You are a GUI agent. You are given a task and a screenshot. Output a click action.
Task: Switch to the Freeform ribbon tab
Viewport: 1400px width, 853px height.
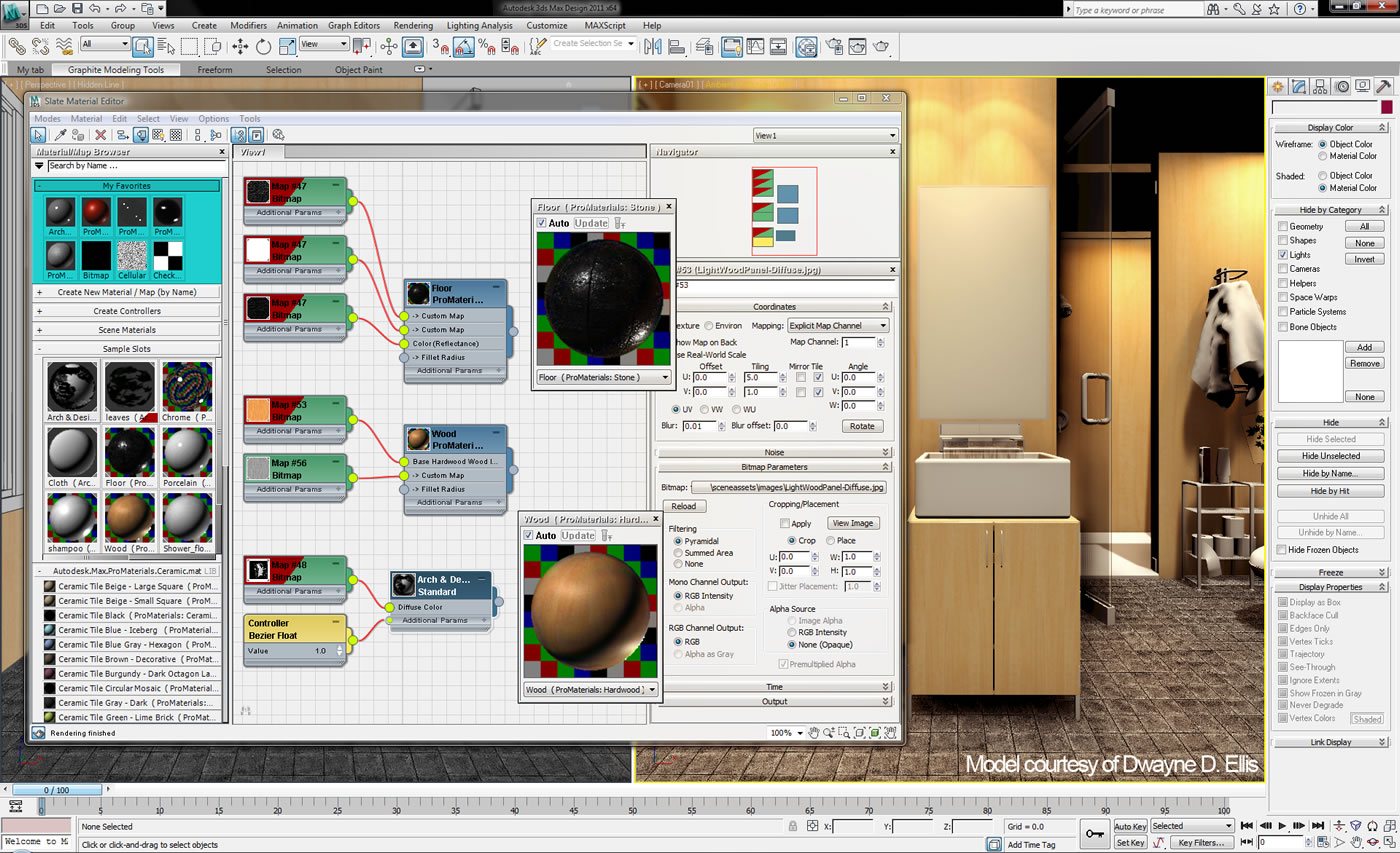[215, 70]
